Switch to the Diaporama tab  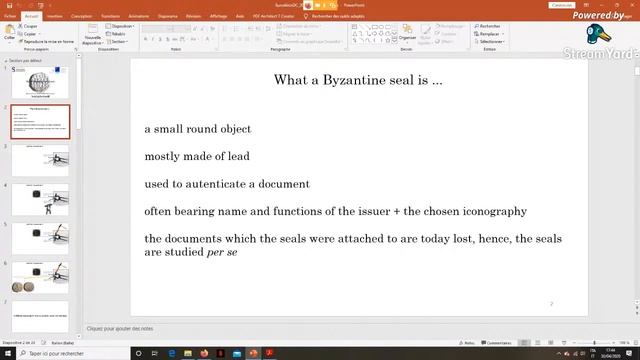168,16
